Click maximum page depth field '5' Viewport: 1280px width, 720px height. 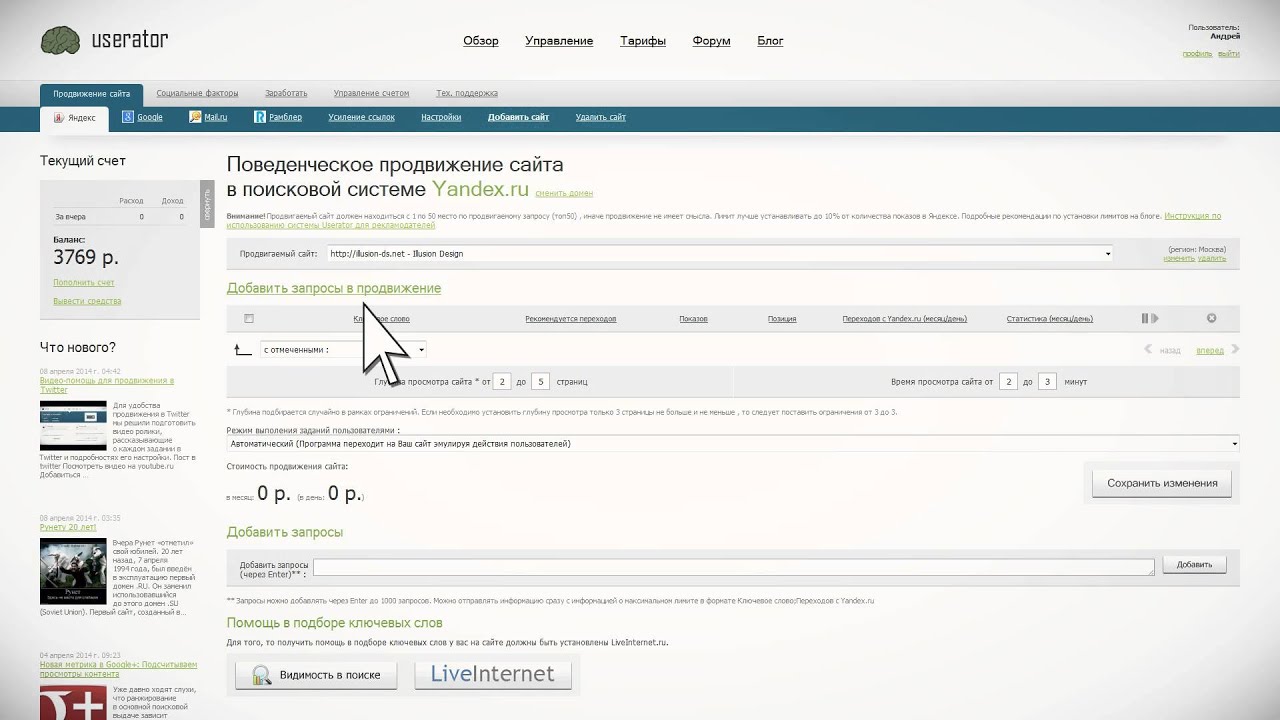[541, 381]
